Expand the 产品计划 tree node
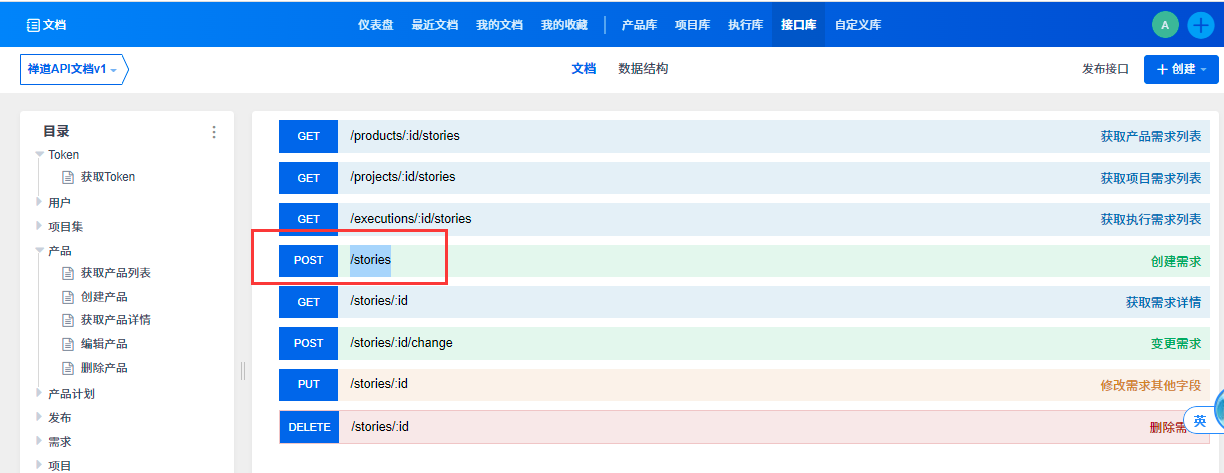Image resolution: width=1224 pixels, height=473 pixels. [40, 393]
